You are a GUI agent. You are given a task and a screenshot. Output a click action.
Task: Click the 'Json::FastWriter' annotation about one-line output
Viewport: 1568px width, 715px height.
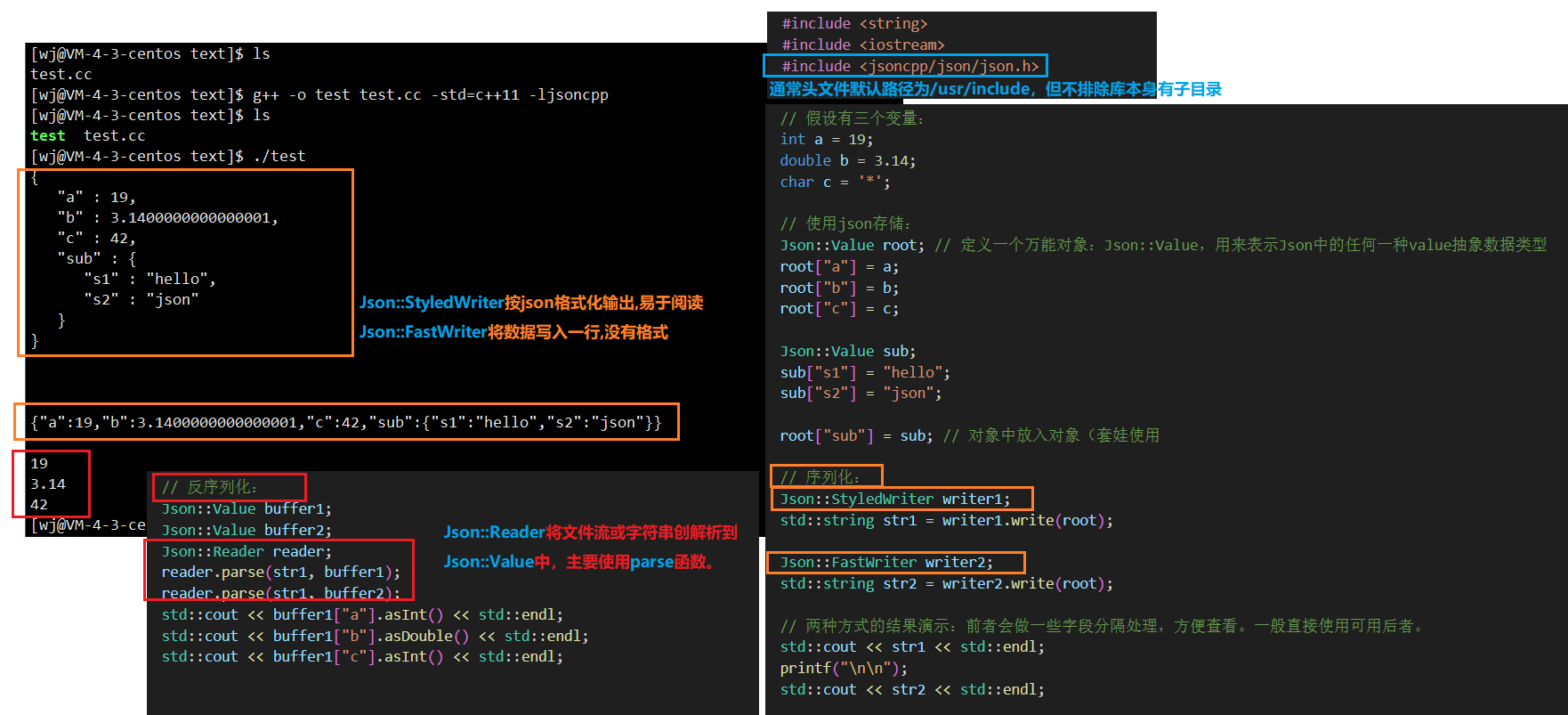513,332
